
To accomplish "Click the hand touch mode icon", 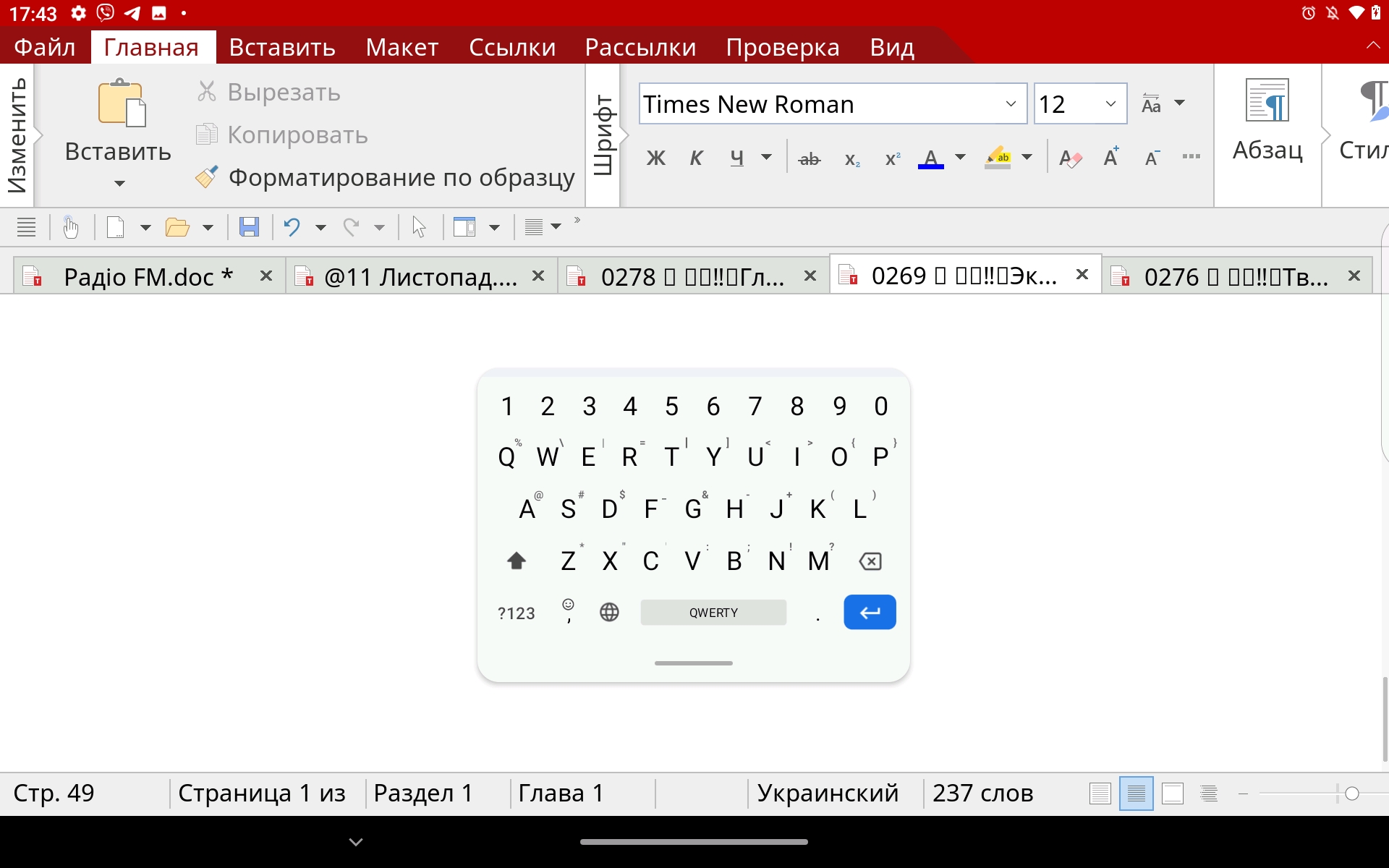I will (70, 227).
